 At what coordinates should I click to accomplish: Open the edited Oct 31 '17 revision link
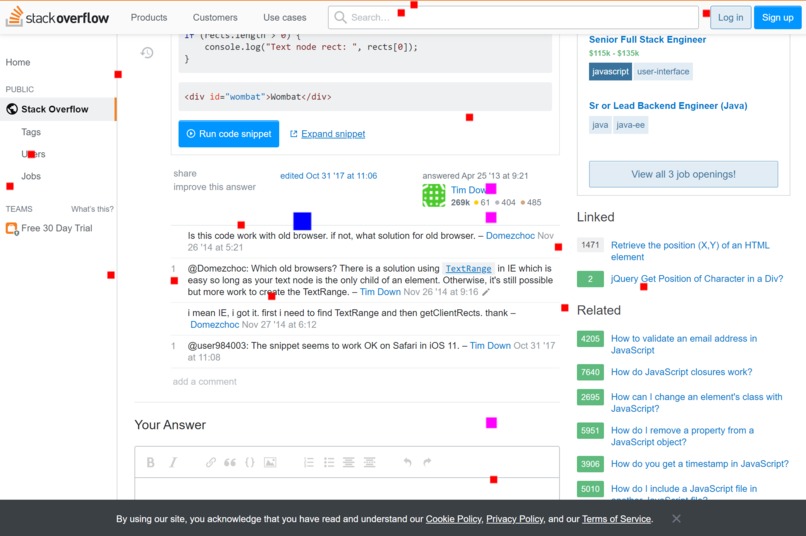point(328,176)
